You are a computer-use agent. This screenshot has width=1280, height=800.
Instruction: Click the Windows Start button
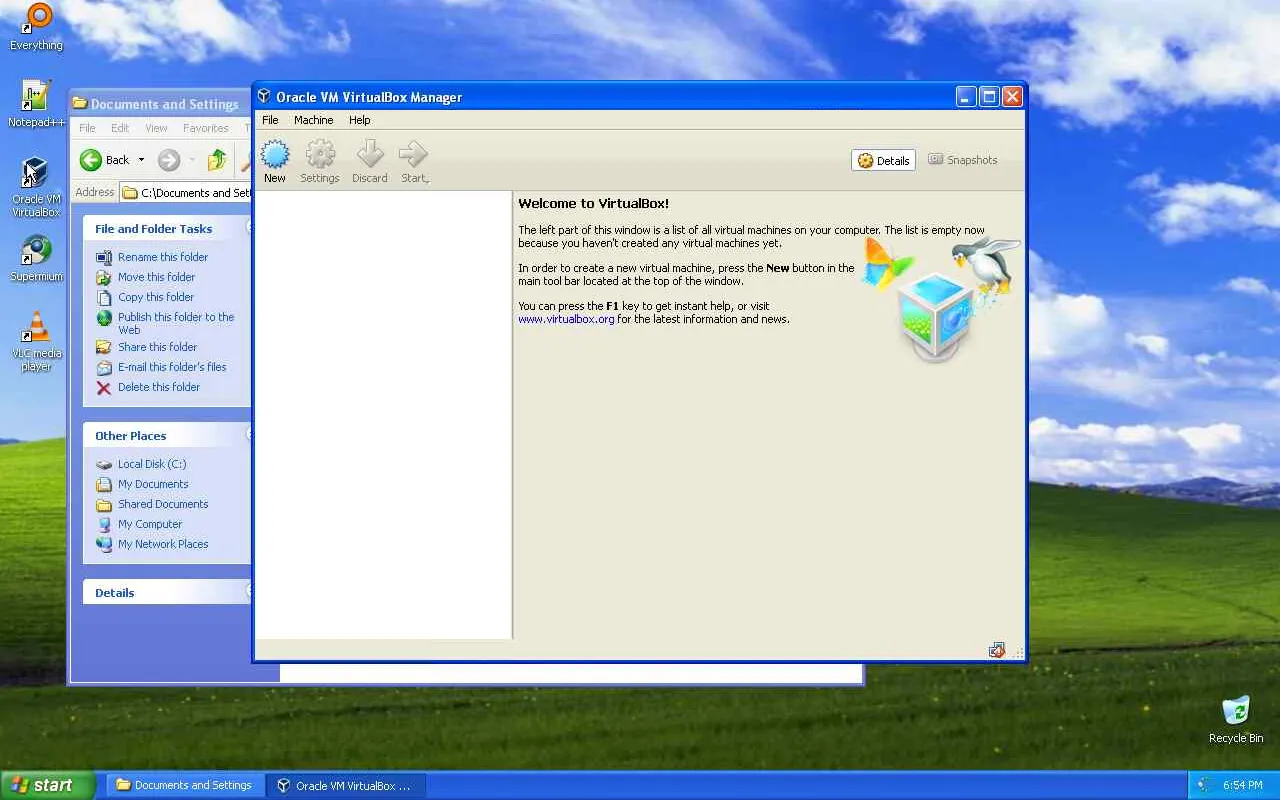click(x=48, y=785)
